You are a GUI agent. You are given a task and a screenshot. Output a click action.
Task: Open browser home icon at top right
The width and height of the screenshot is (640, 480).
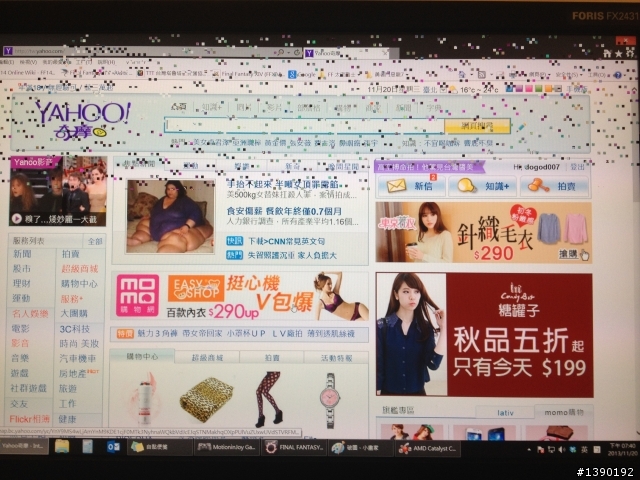tap(607, 53)
